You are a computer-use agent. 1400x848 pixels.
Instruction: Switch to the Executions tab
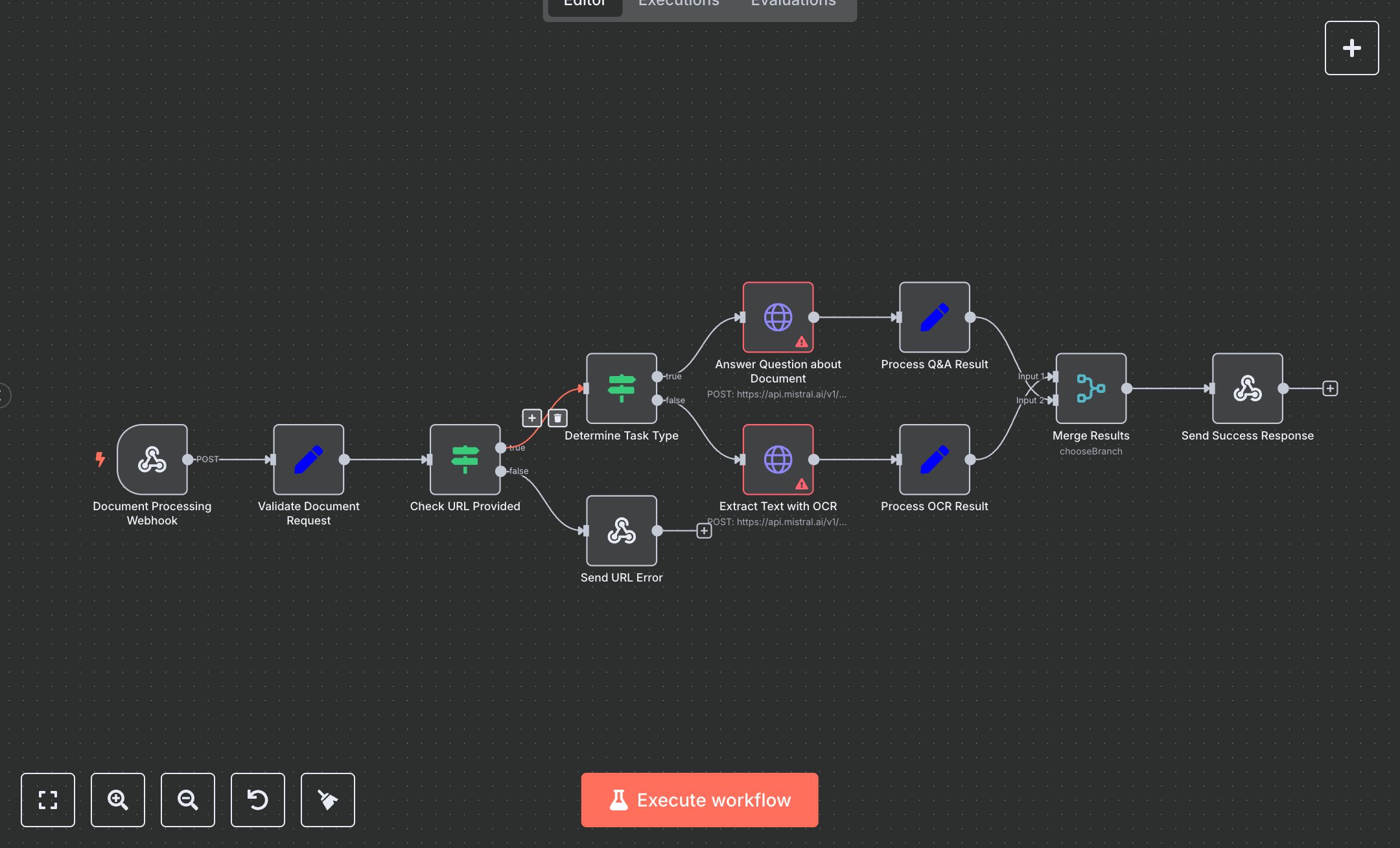pos(678,5)
